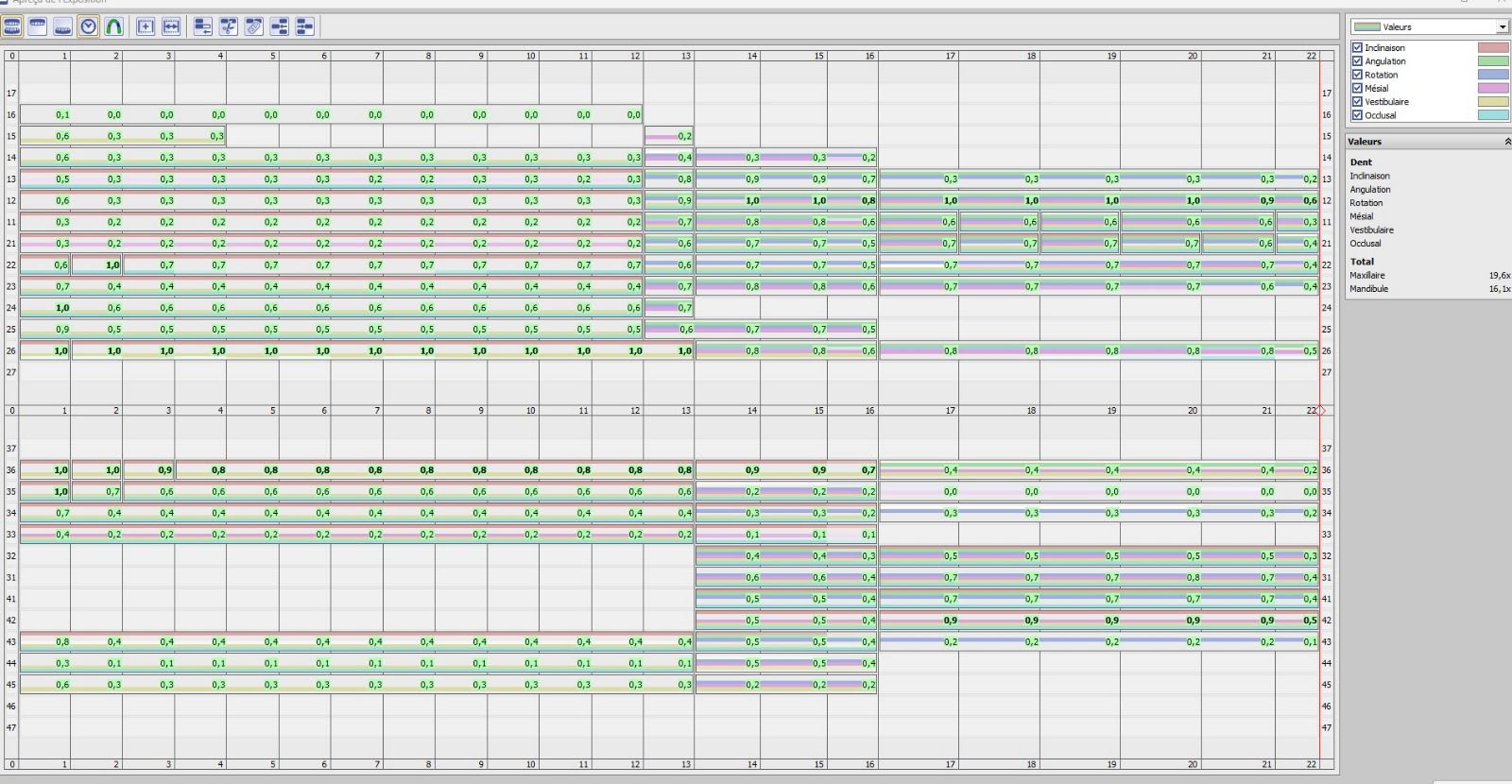Disable the Occlusal checkbox
The width and height of the screenshot is (1512, 784).
click(1357, 115)
